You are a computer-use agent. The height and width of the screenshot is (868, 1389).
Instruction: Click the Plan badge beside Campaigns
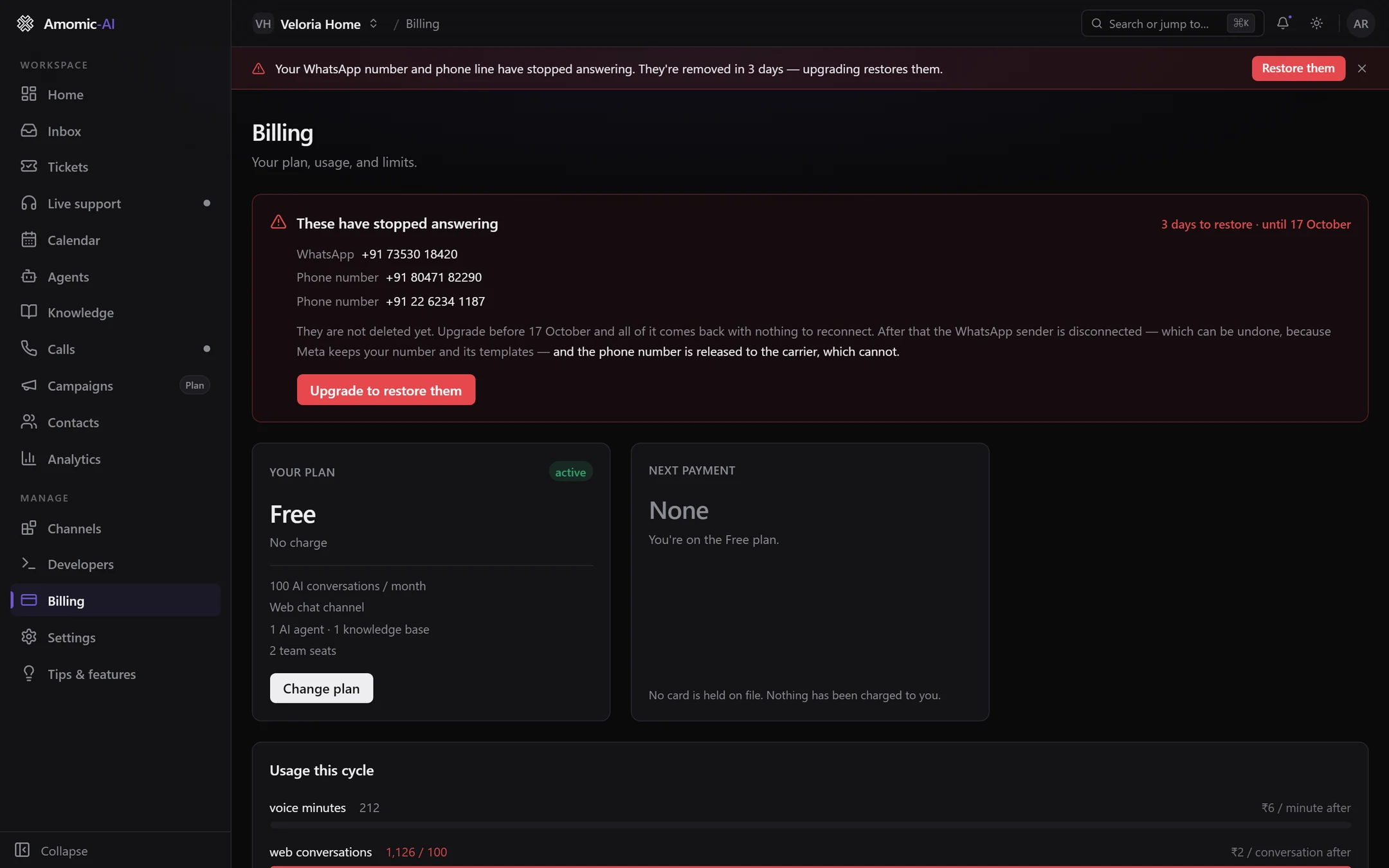tap(195, 385)
